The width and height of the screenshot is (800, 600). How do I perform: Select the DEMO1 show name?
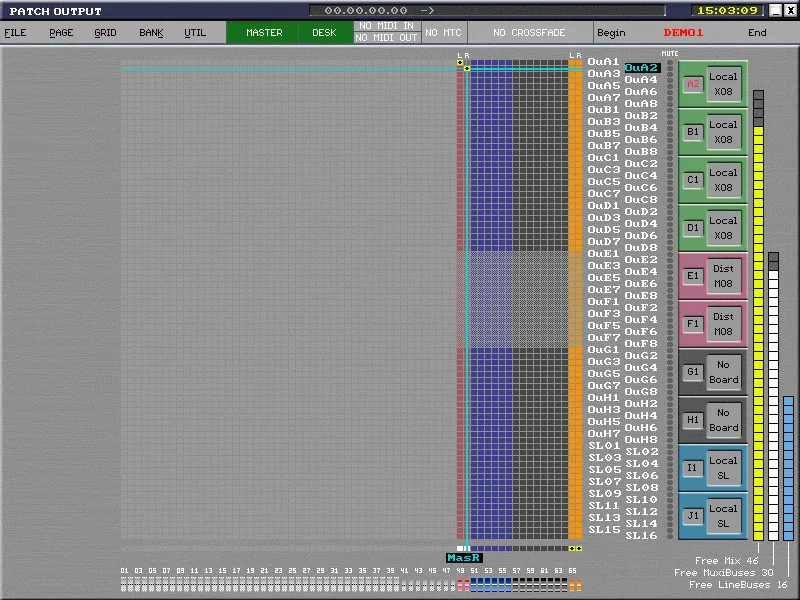[x=683, y=33]
